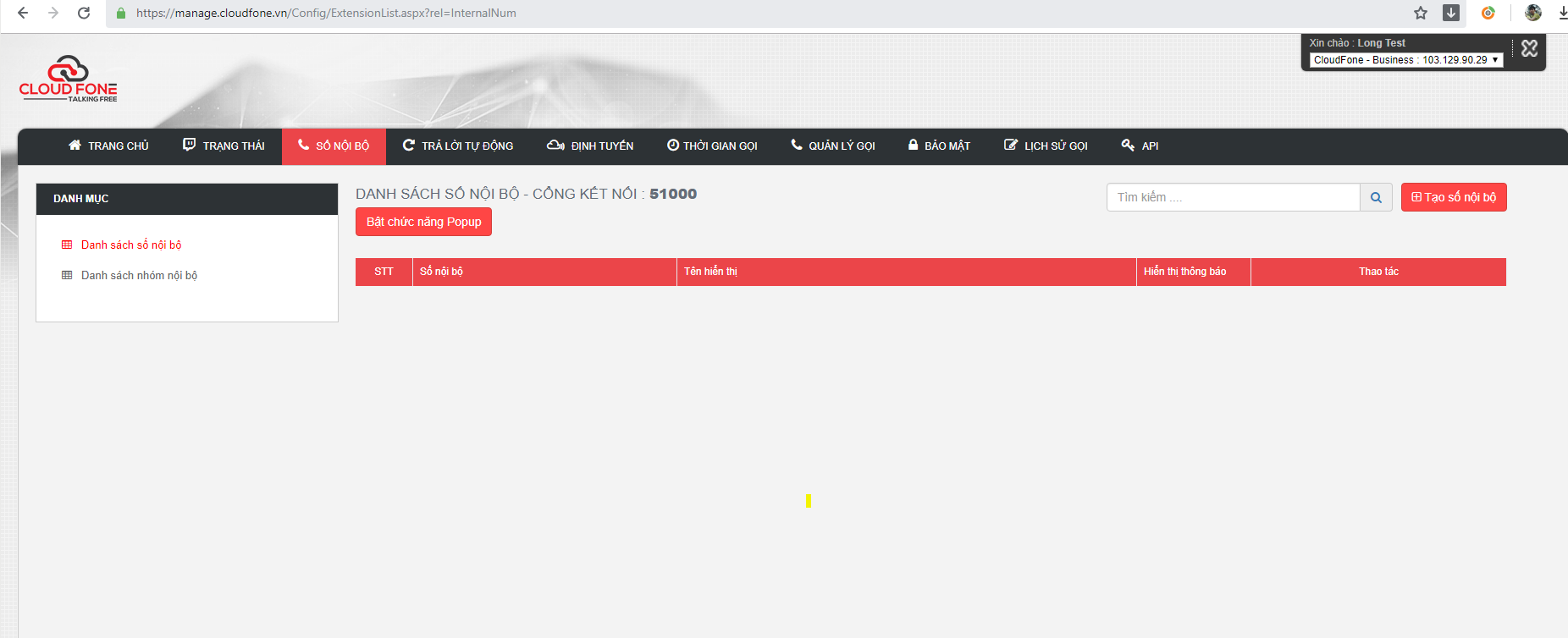Switch to Trạng Thái menu
Viewport: 1568px width, 638px height.
[x=224, y=146]
